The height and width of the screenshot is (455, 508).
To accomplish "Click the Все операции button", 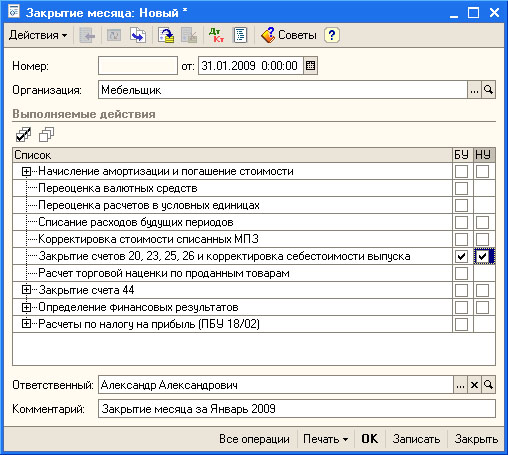I will [x=254, y=439].
